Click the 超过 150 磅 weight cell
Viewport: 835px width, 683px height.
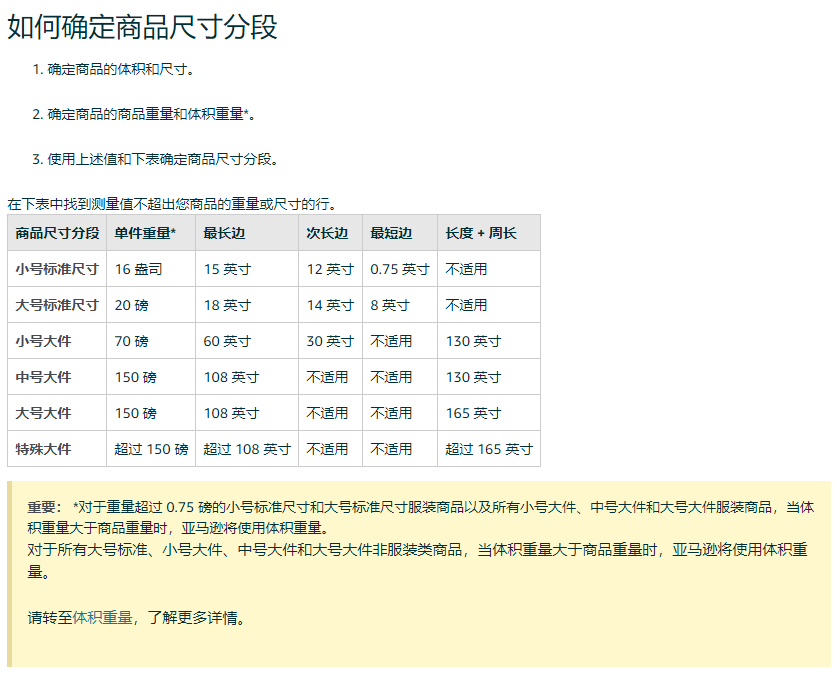point(151,449)
